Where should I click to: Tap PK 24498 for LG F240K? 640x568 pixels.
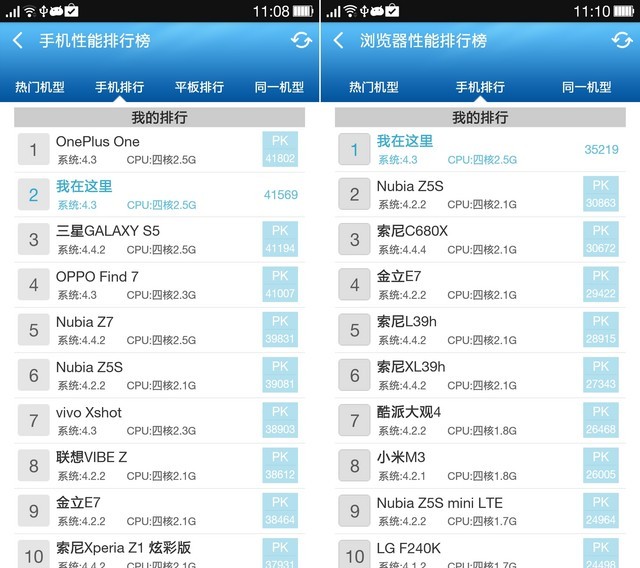(601, 554)
